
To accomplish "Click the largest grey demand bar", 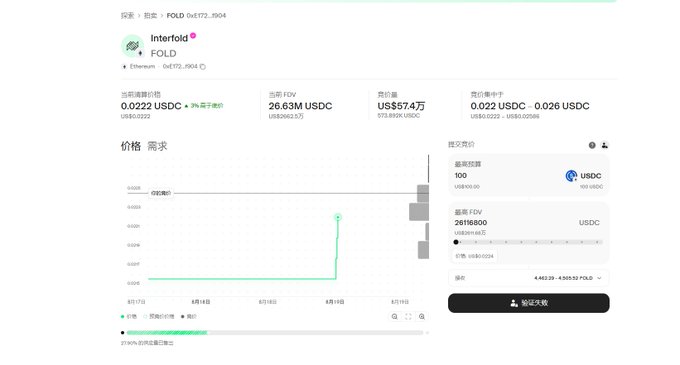I will (419, 212).
